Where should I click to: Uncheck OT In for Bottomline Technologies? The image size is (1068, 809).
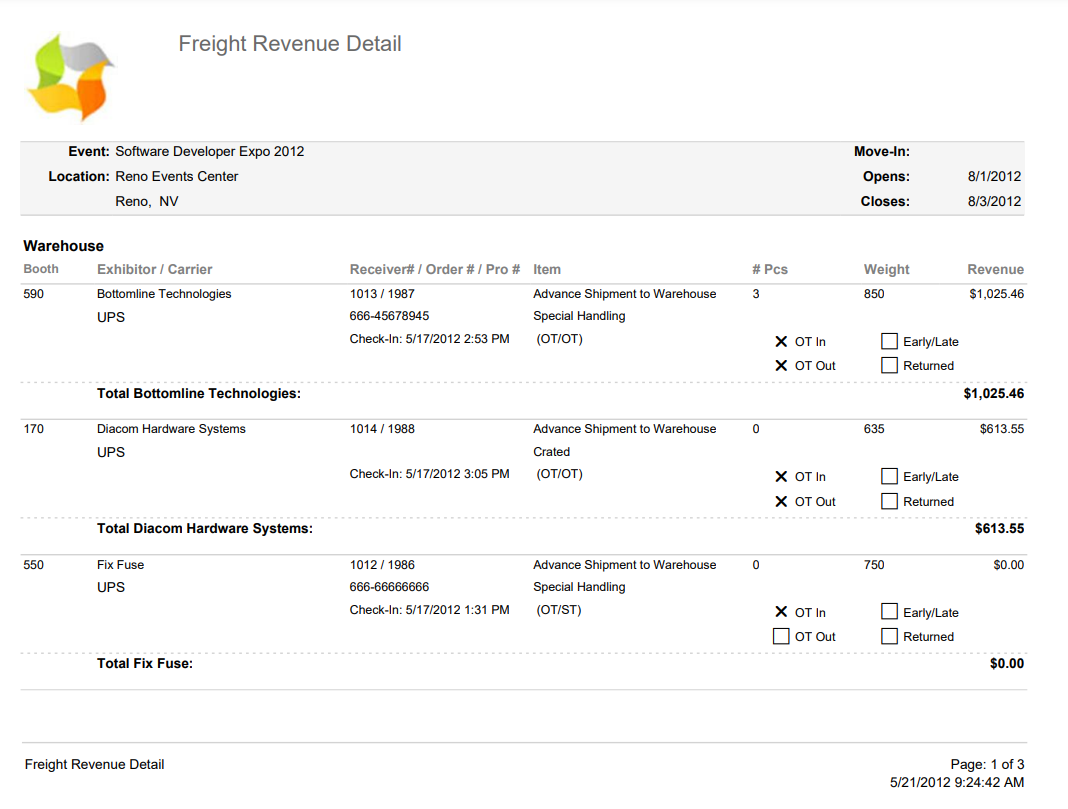click(x=782, y=342)
